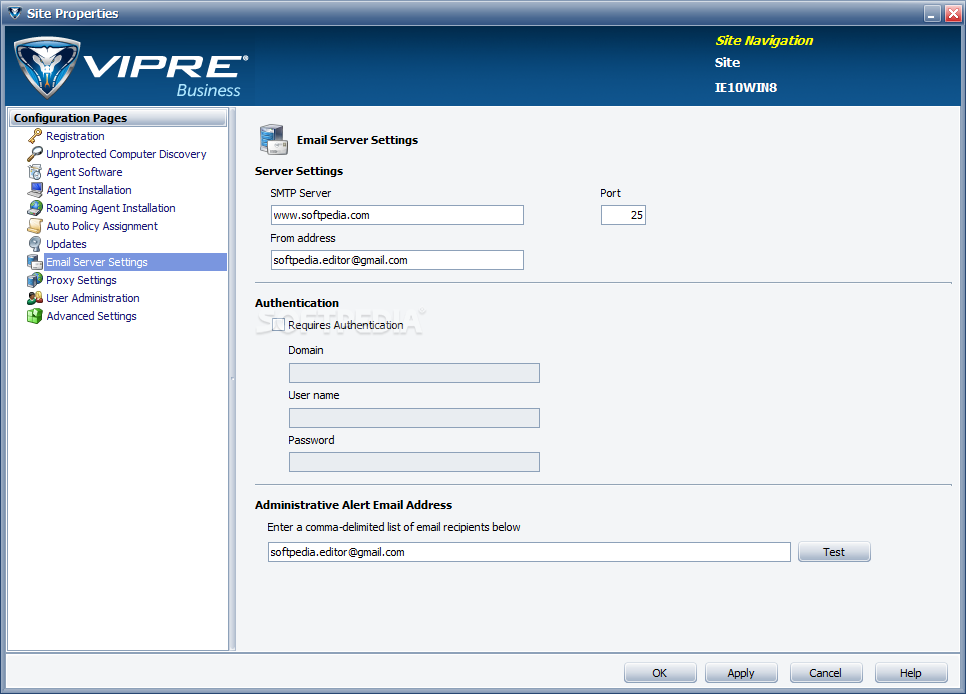The height and width of the screenshot is (694, 966).
Task: Close the Site Properties window
Action: pos(953,14)
